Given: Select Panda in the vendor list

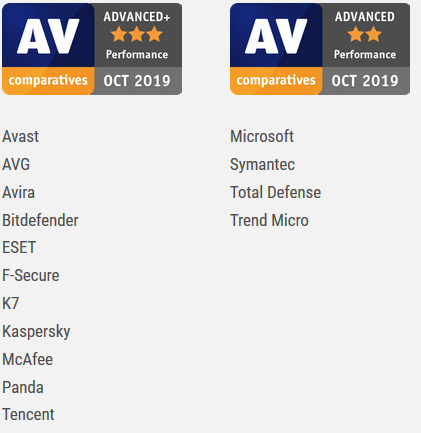Looking at the screenshot, I should click(x=23, y=387).
